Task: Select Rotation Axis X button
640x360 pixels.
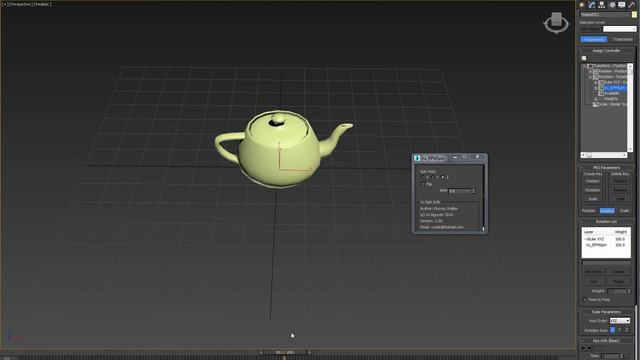Action: click(612, 330)
